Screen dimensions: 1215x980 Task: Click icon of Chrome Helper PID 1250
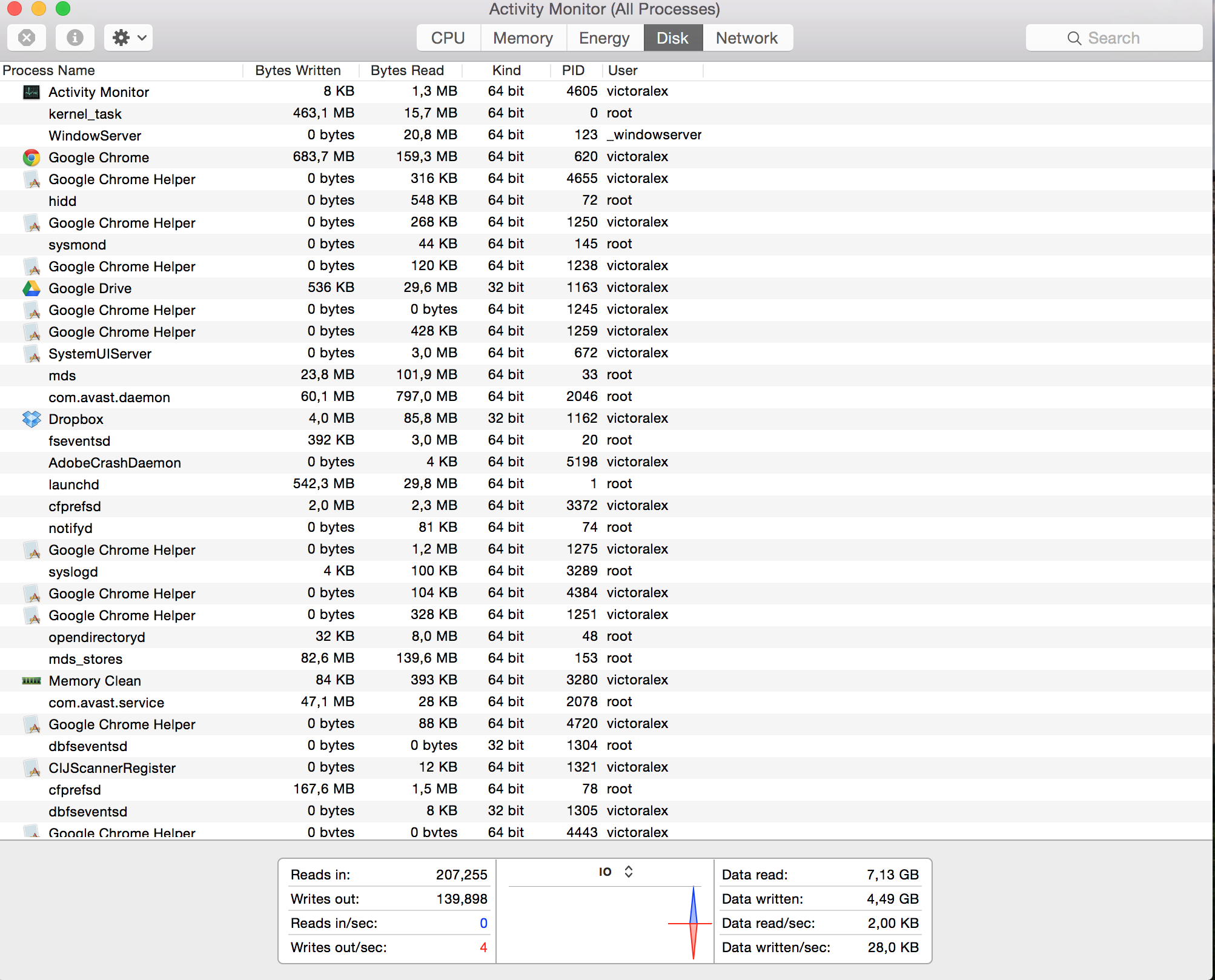click(x=31, y=223)
